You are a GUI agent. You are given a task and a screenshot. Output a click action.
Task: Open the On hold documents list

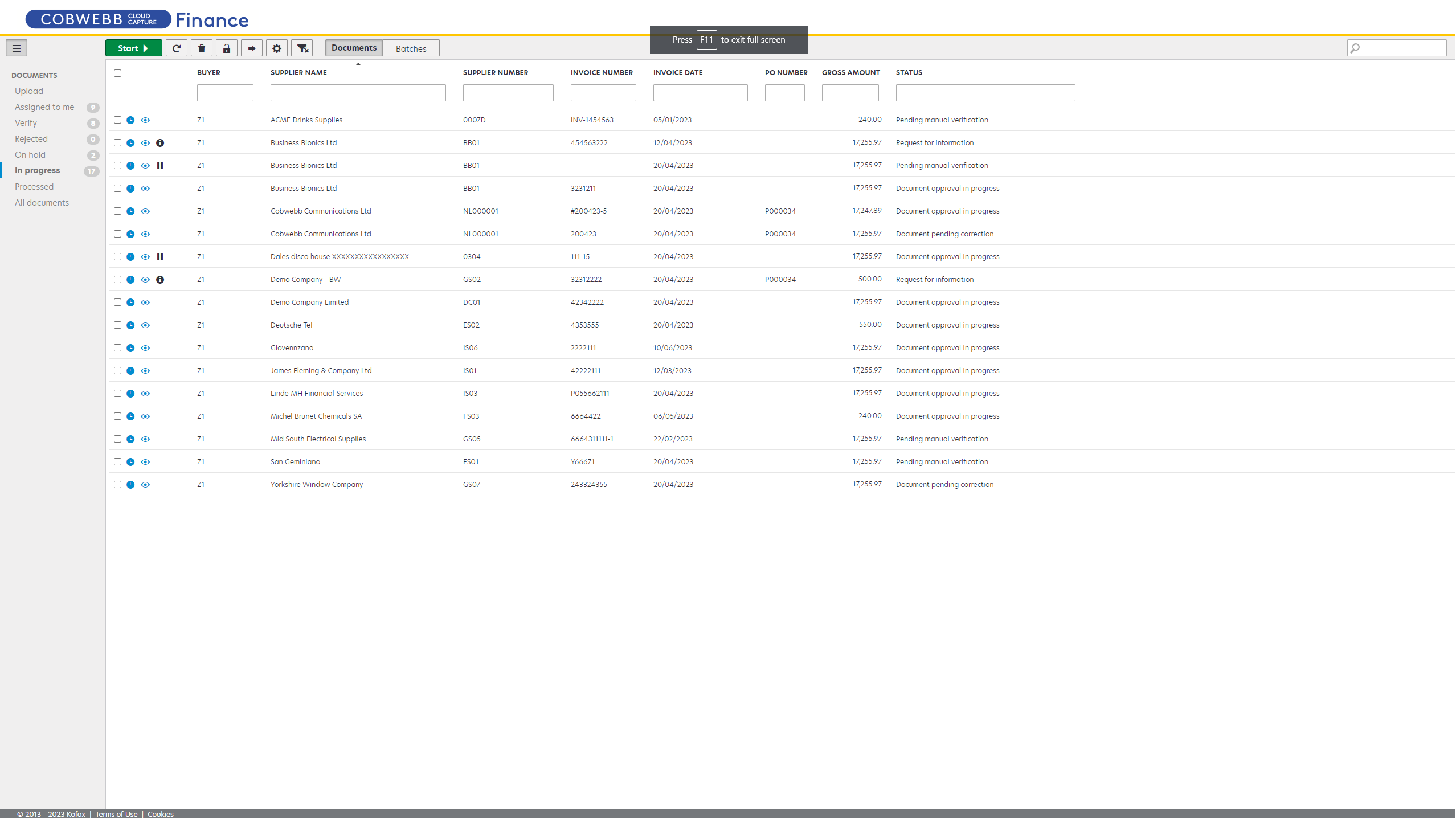point(30,155)
